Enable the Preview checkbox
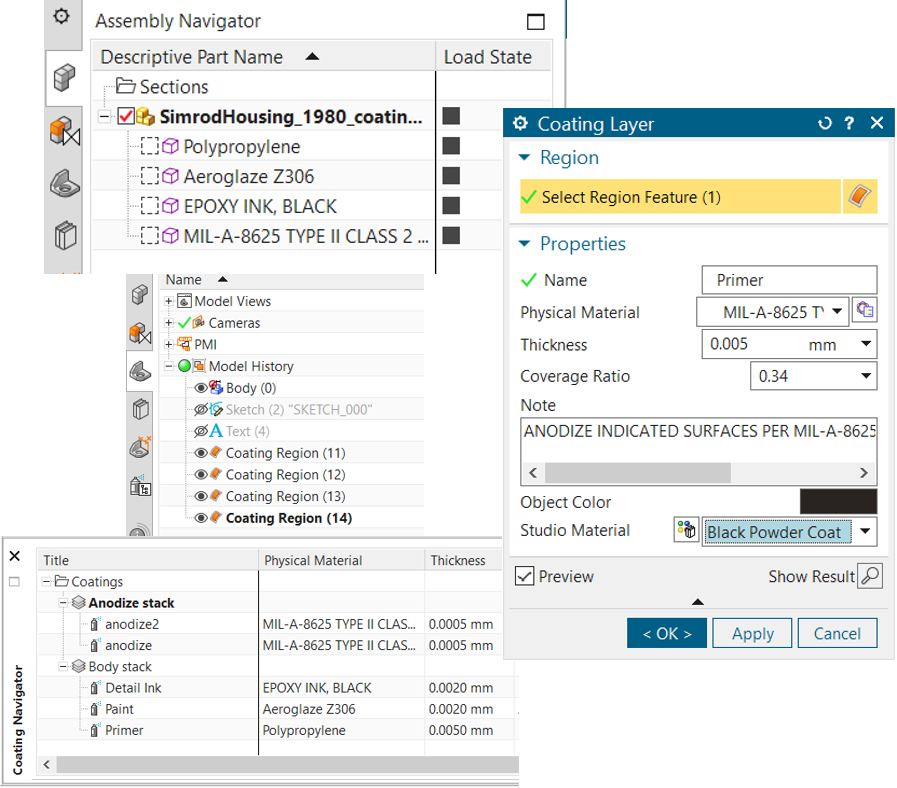Image resolution: width=897 pixels, height=788 pixels. click(x=525, y=576)
